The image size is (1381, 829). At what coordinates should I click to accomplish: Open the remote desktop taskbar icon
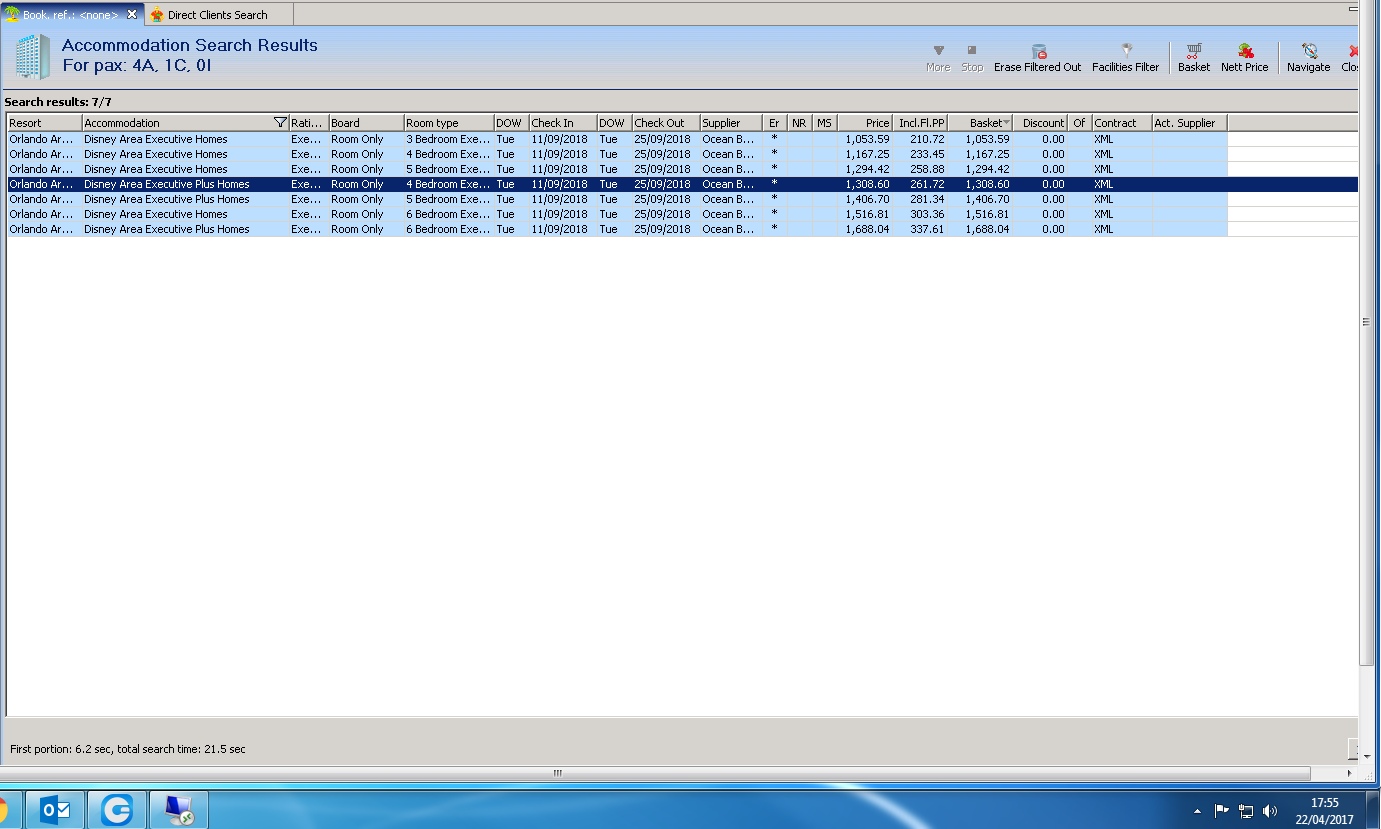click(179, 811)
